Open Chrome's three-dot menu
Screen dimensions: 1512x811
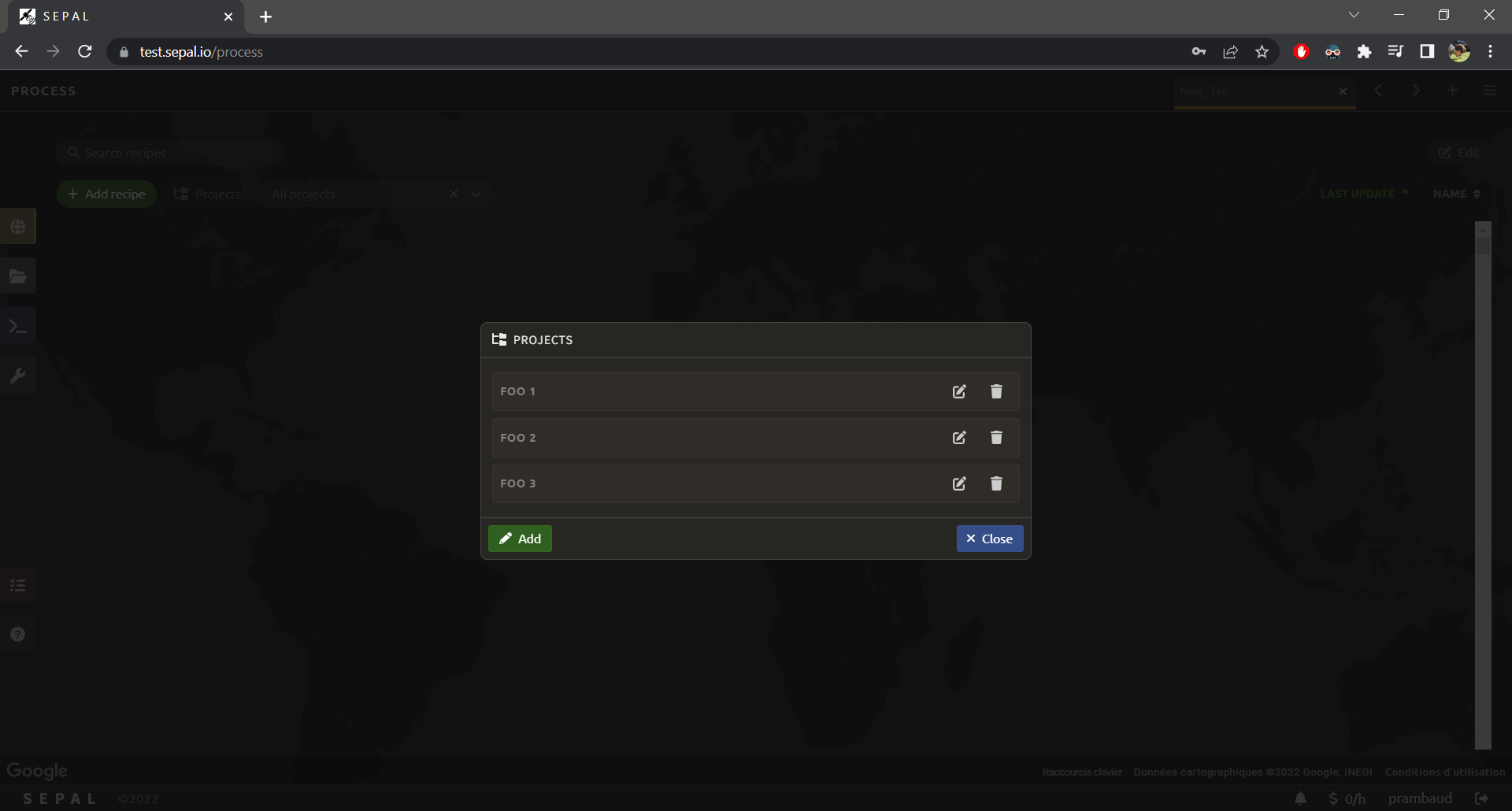pos(1490,52)
